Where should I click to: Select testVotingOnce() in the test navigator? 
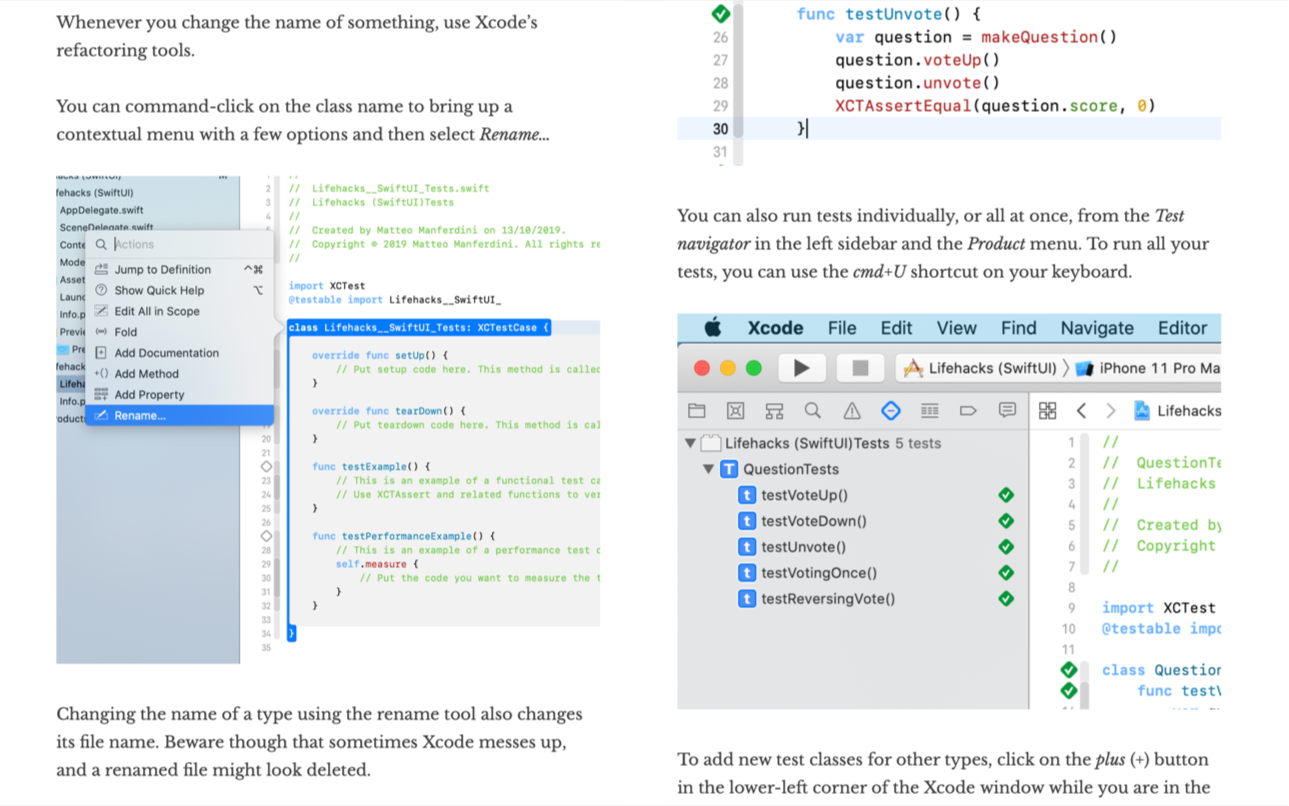pyautogui.click(x=819, y=573)
